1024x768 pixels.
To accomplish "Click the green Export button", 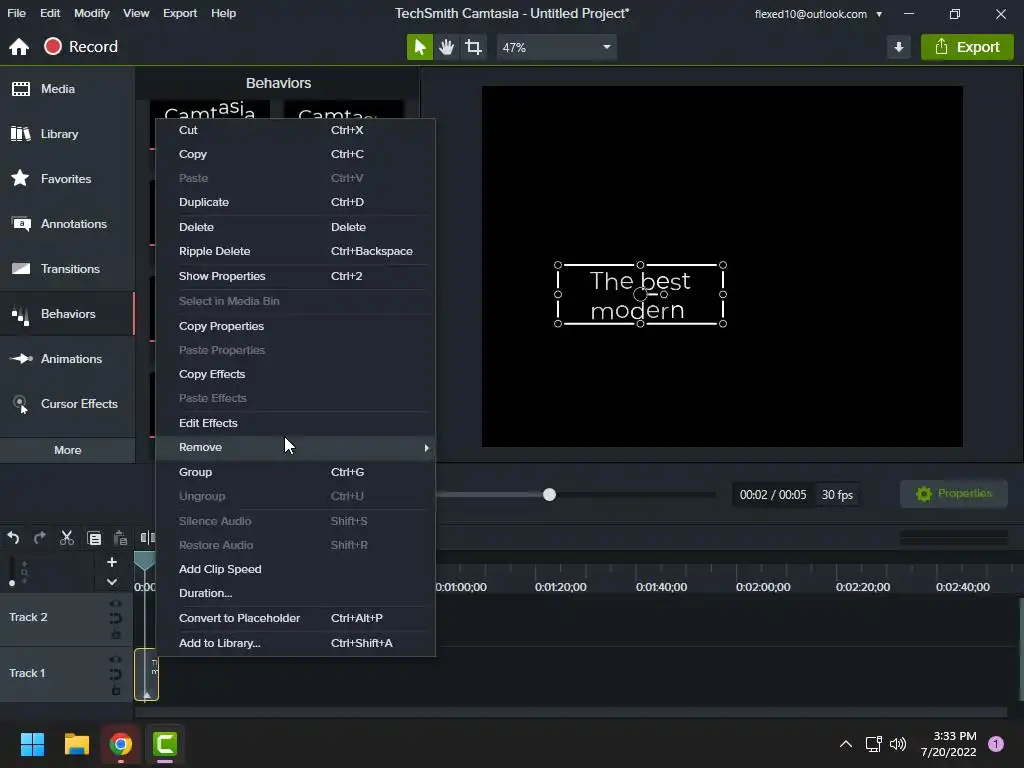I will tap(967, 47).
